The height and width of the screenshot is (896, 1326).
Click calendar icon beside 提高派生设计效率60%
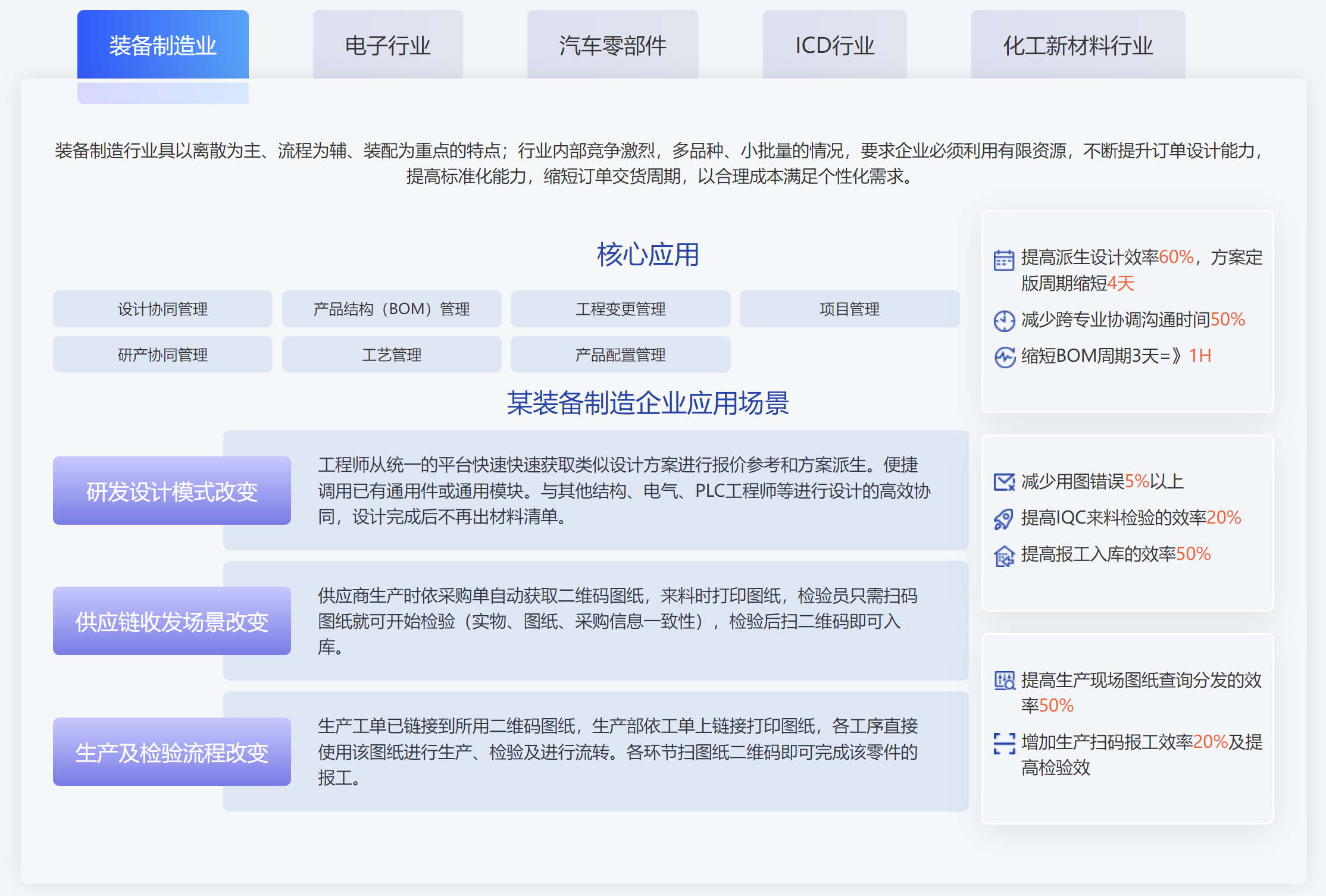click(x=1004, y=260)
